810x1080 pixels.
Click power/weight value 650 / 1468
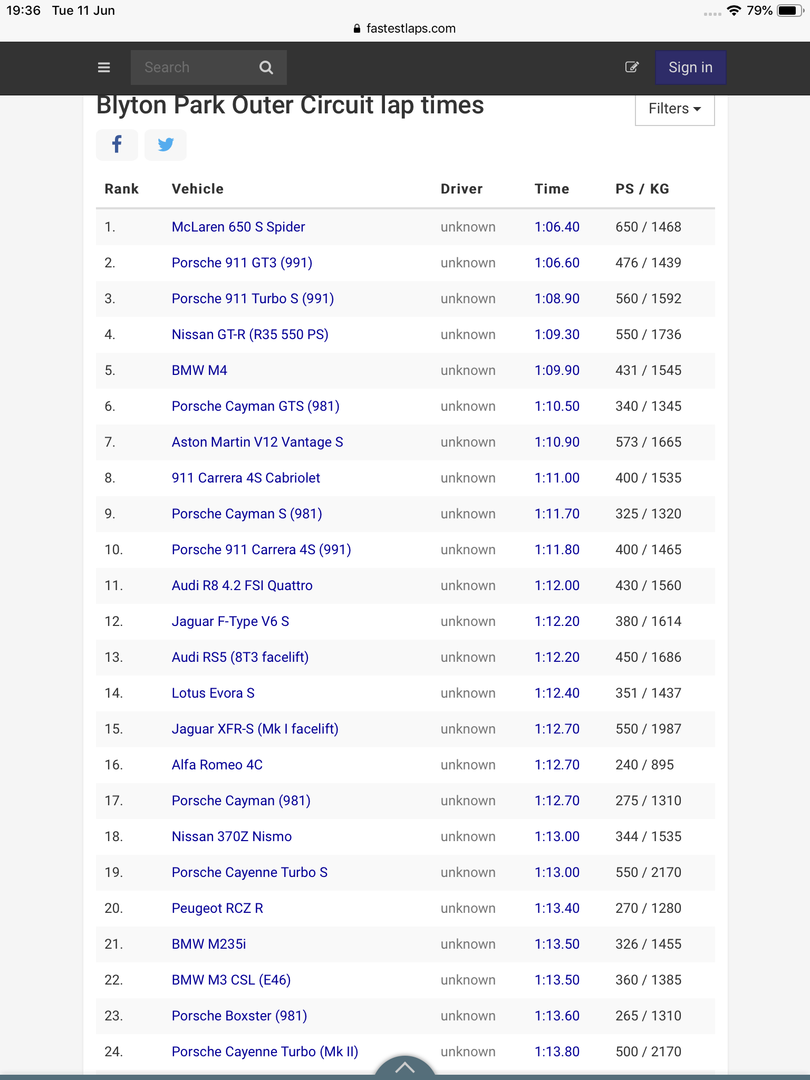tap(648, 227)
